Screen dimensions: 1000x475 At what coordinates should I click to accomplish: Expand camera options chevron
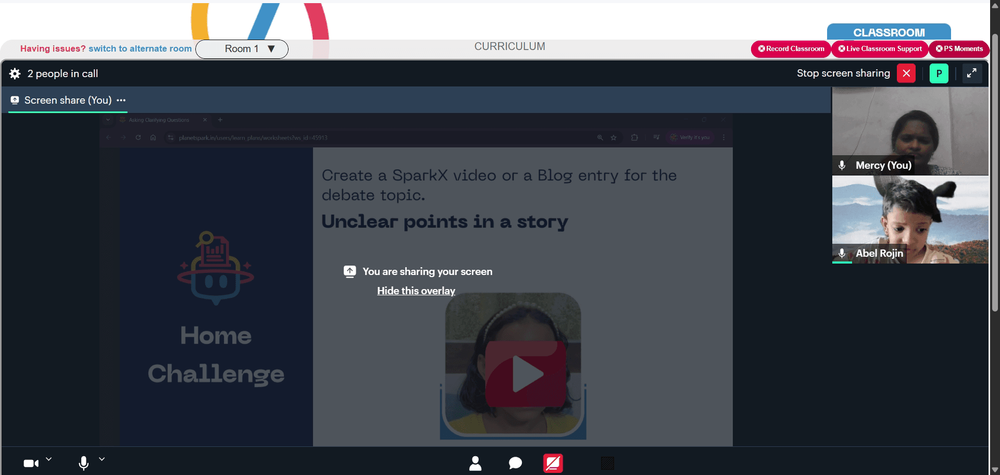(49, 459)
